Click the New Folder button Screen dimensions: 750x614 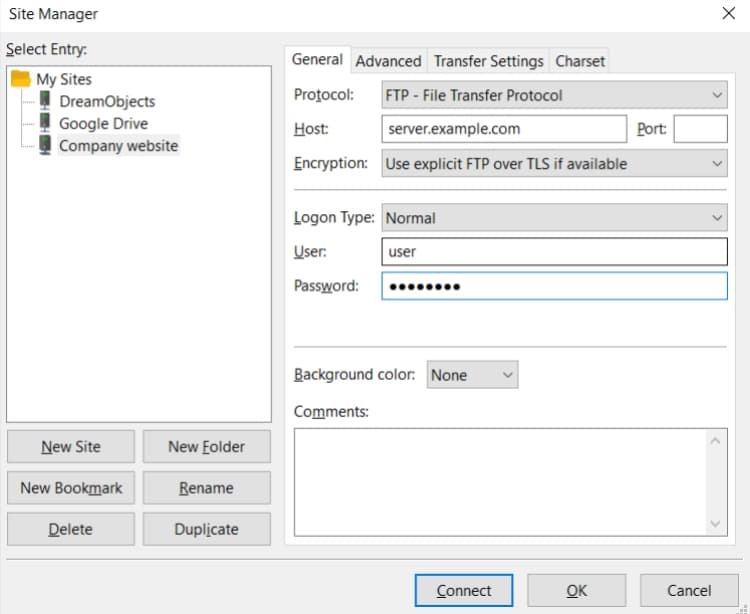[x=207, y=447]
